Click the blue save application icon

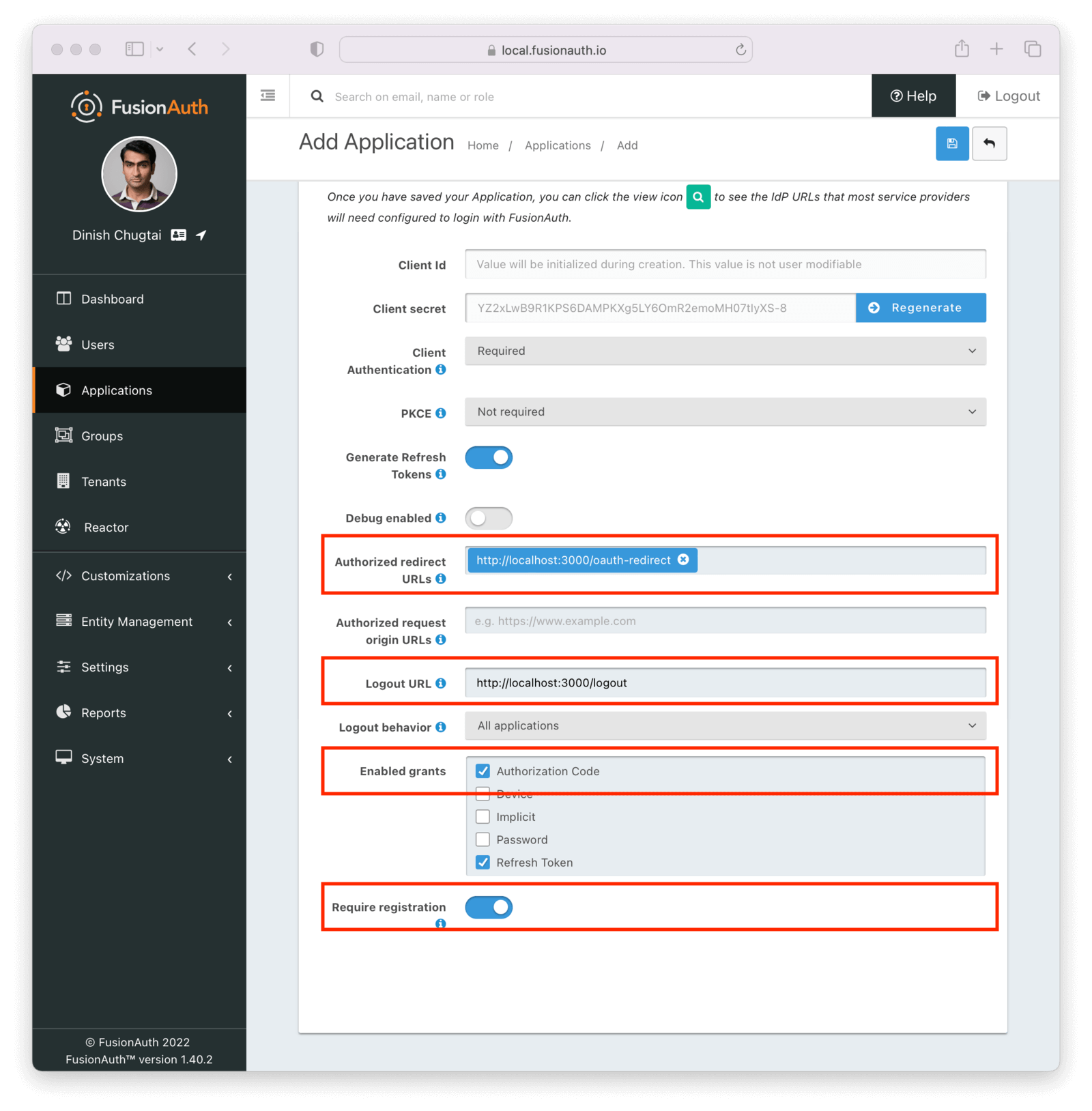(952, 143)
